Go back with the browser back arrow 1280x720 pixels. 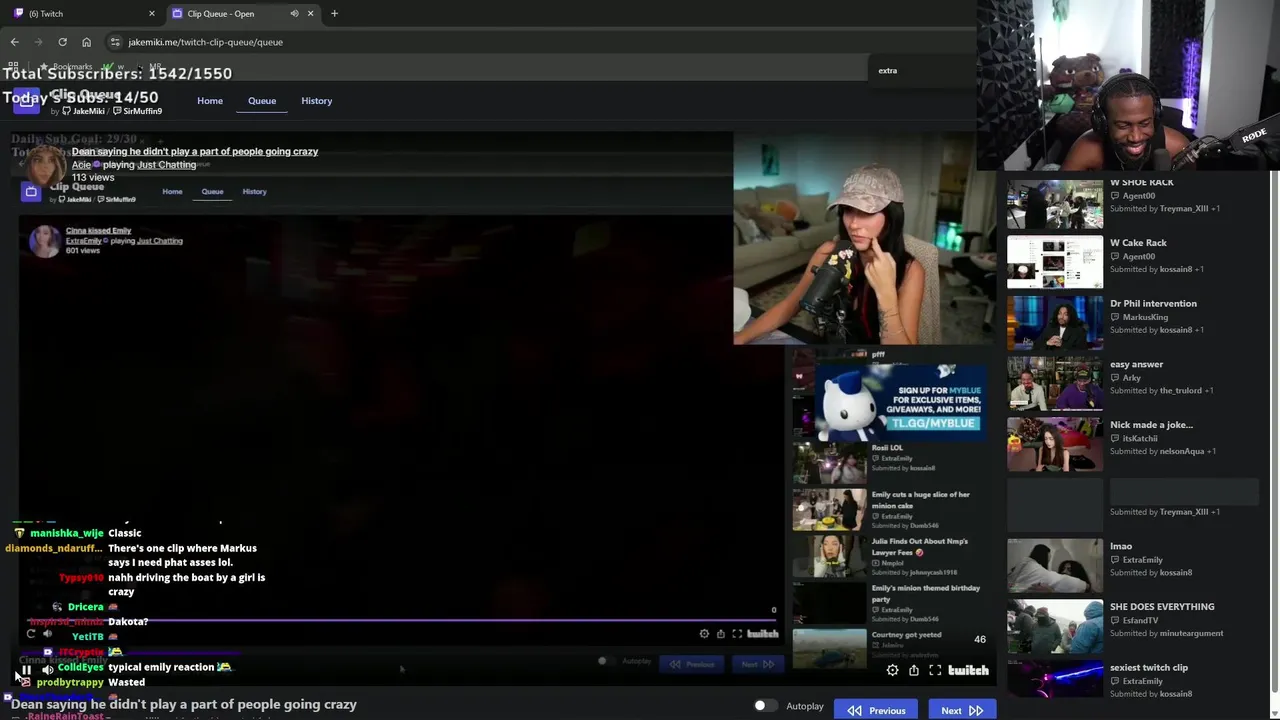click(14, 42)
